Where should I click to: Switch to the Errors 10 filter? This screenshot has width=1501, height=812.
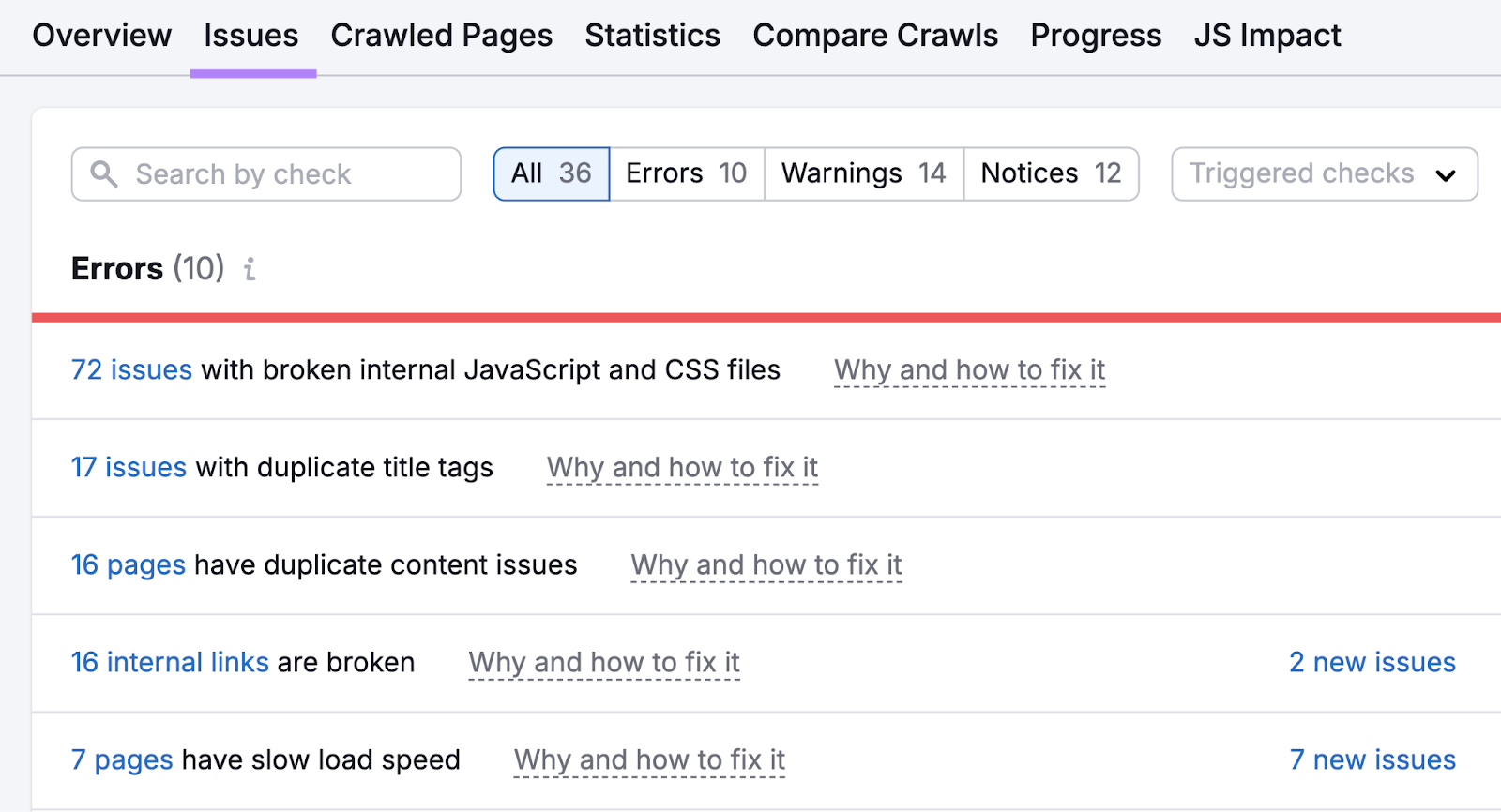(x=686, y=173)
